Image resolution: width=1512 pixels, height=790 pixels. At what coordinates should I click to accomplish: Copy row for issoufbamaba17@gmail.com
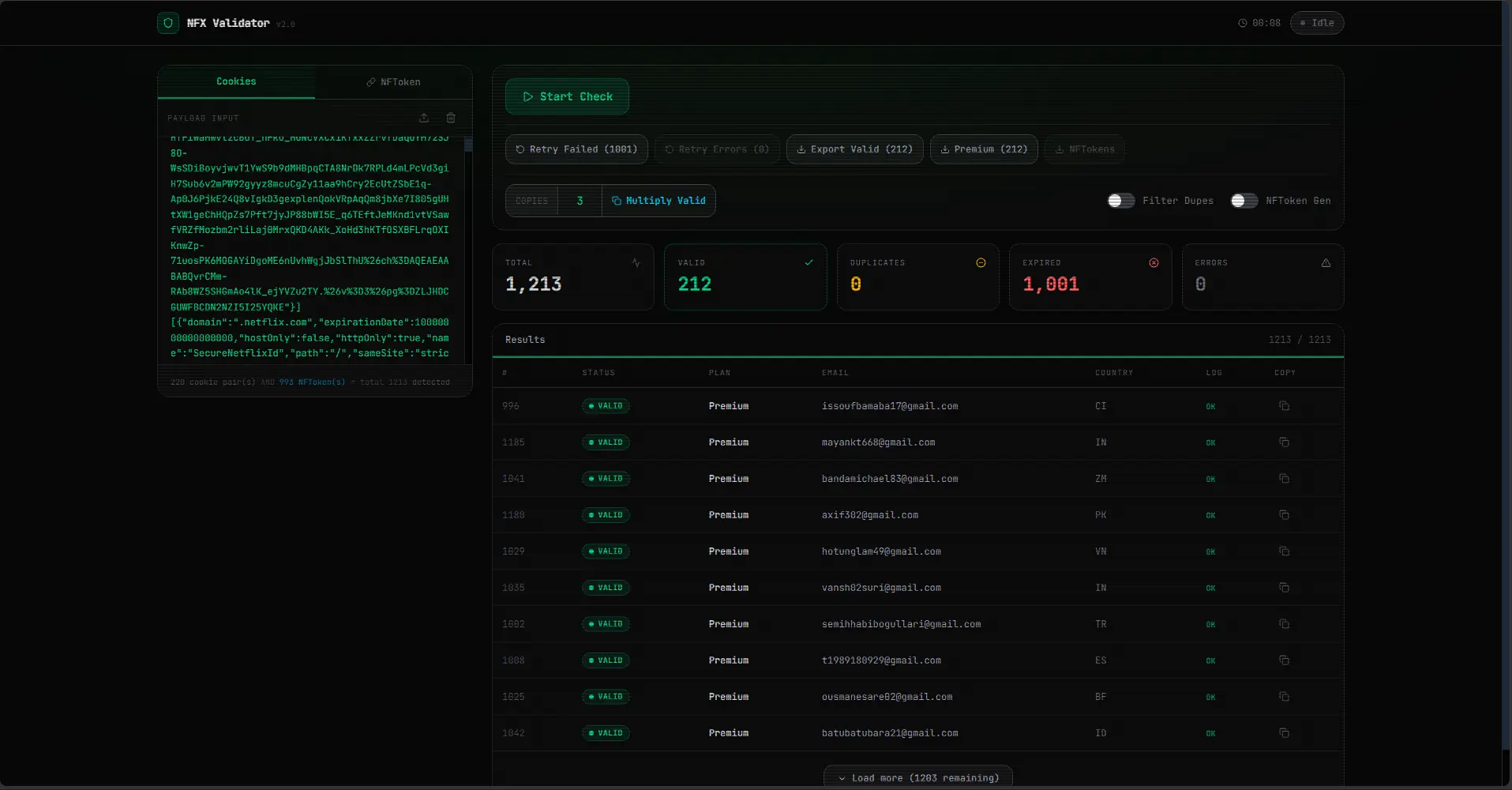point(1284,406)
